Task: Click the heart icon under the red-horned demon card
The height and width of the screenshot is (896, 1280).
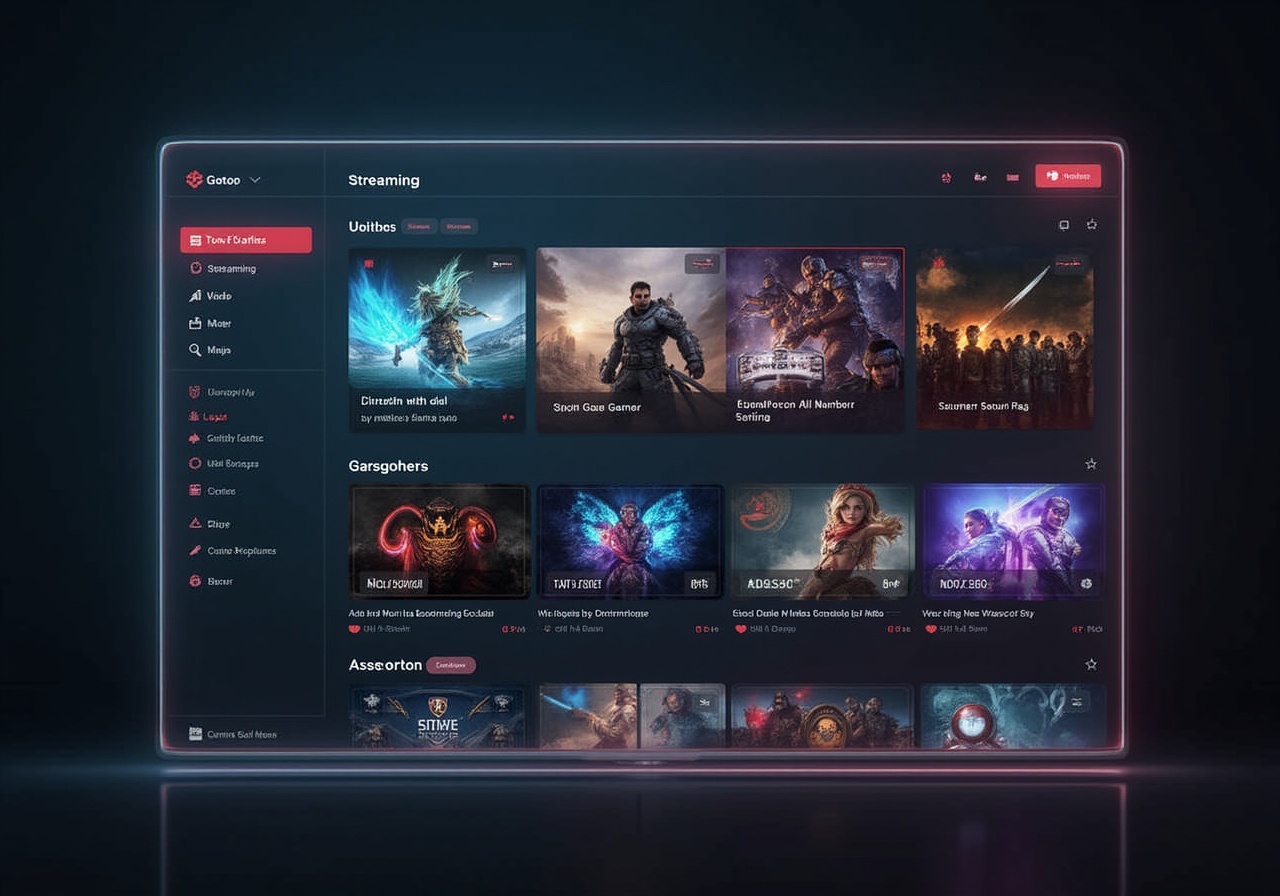Action: (354, 629)
